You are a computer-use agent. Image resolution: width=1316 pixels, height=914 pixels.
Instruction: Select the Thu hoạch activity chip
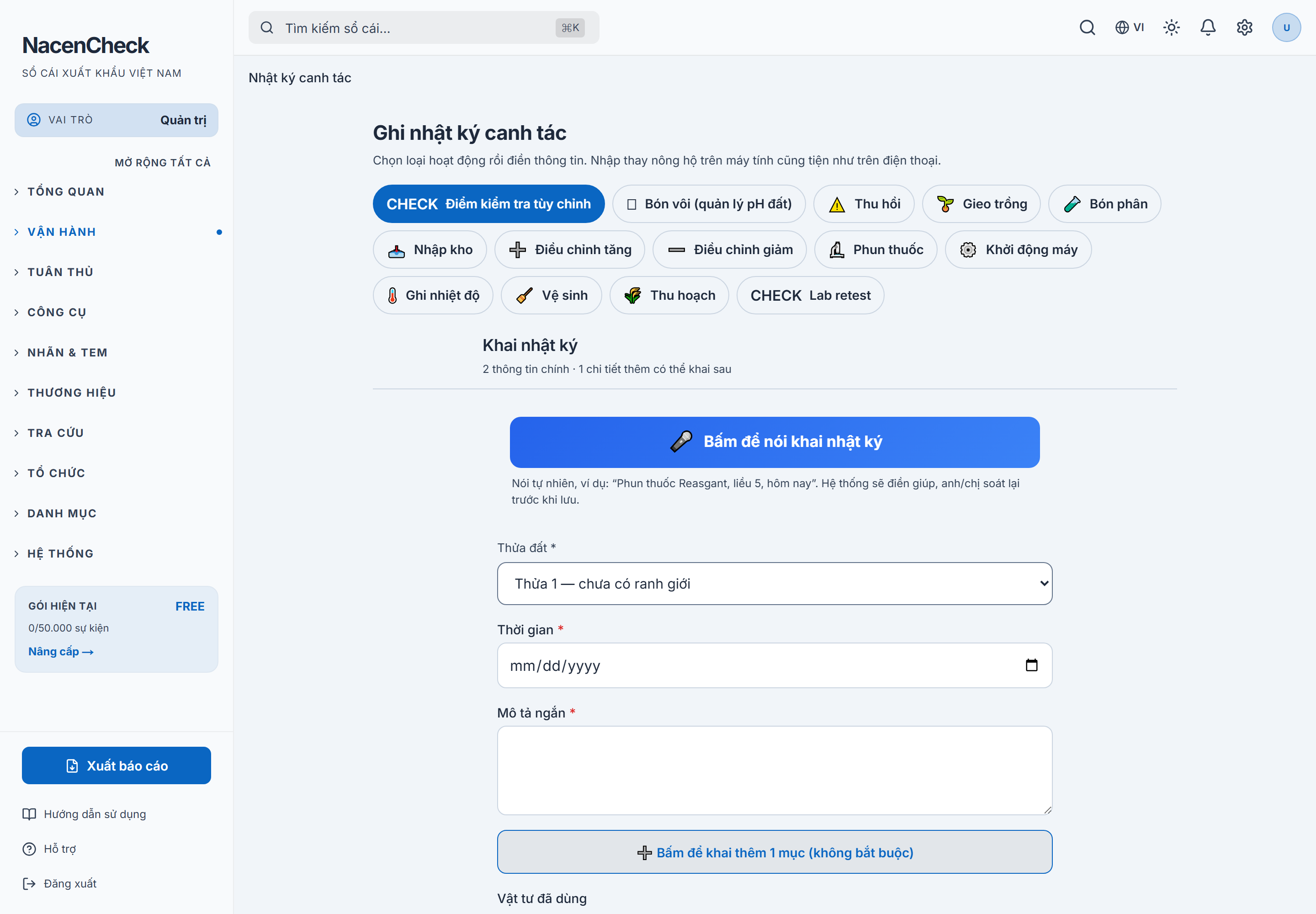tap(669, 296)
